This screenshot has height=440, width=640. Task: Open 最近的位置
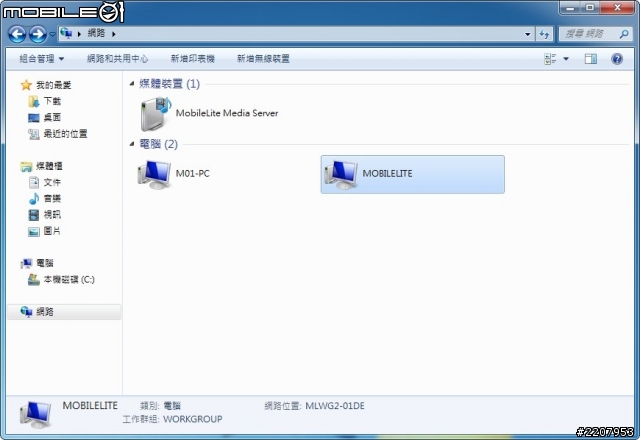pyautogui.click(x=65, y=133)
